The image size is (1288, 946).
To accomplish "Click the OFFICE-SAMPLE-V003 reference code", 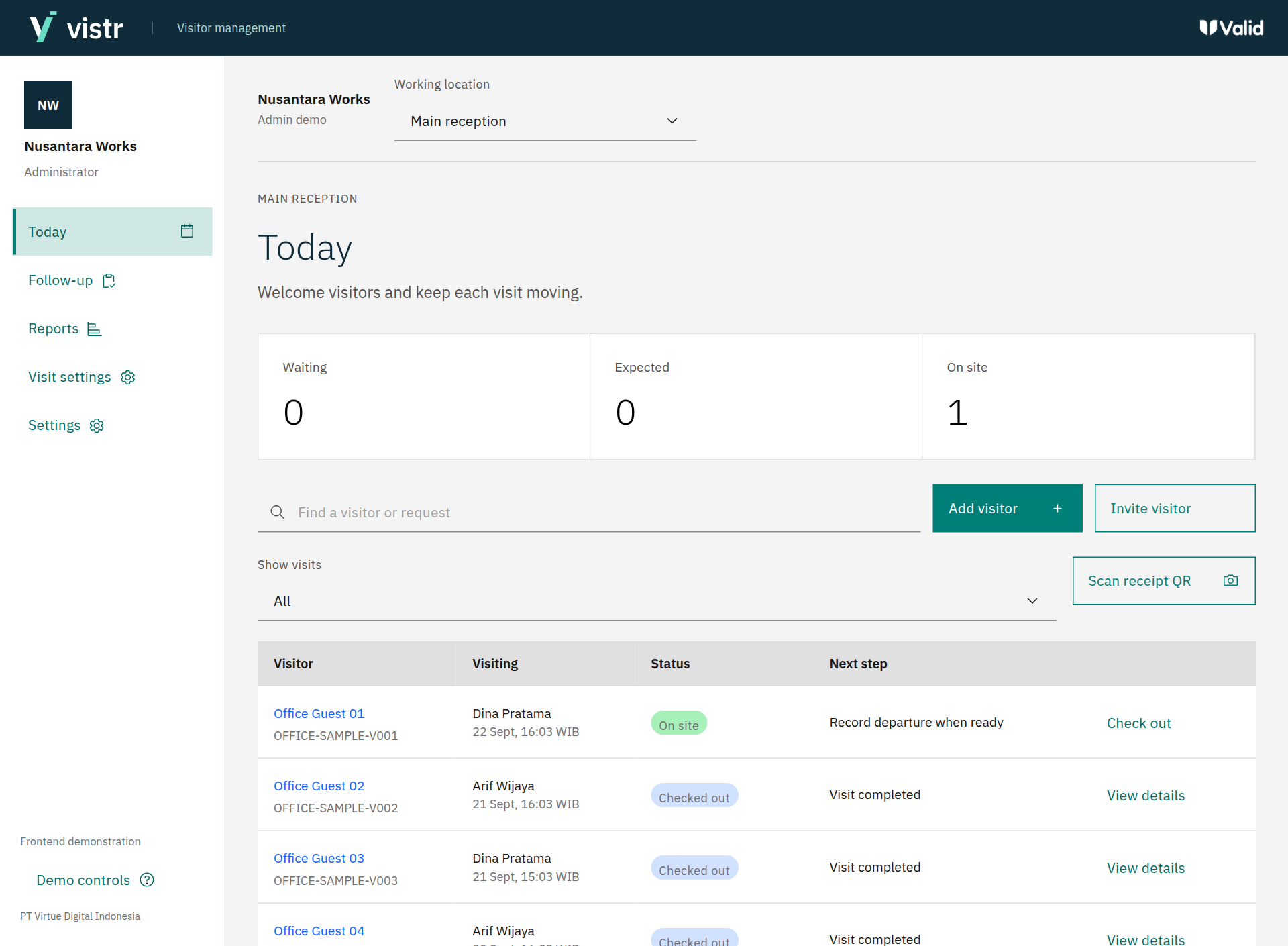I will [x=335, y=881].
